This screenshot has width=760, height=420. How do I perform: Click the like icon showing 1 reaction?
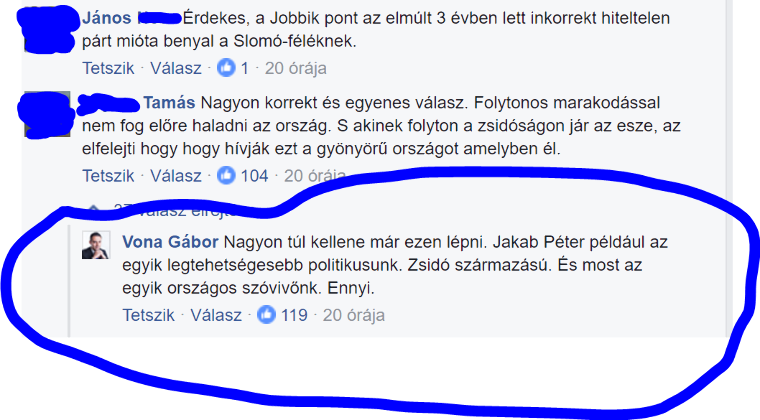(x=226, y=68)
